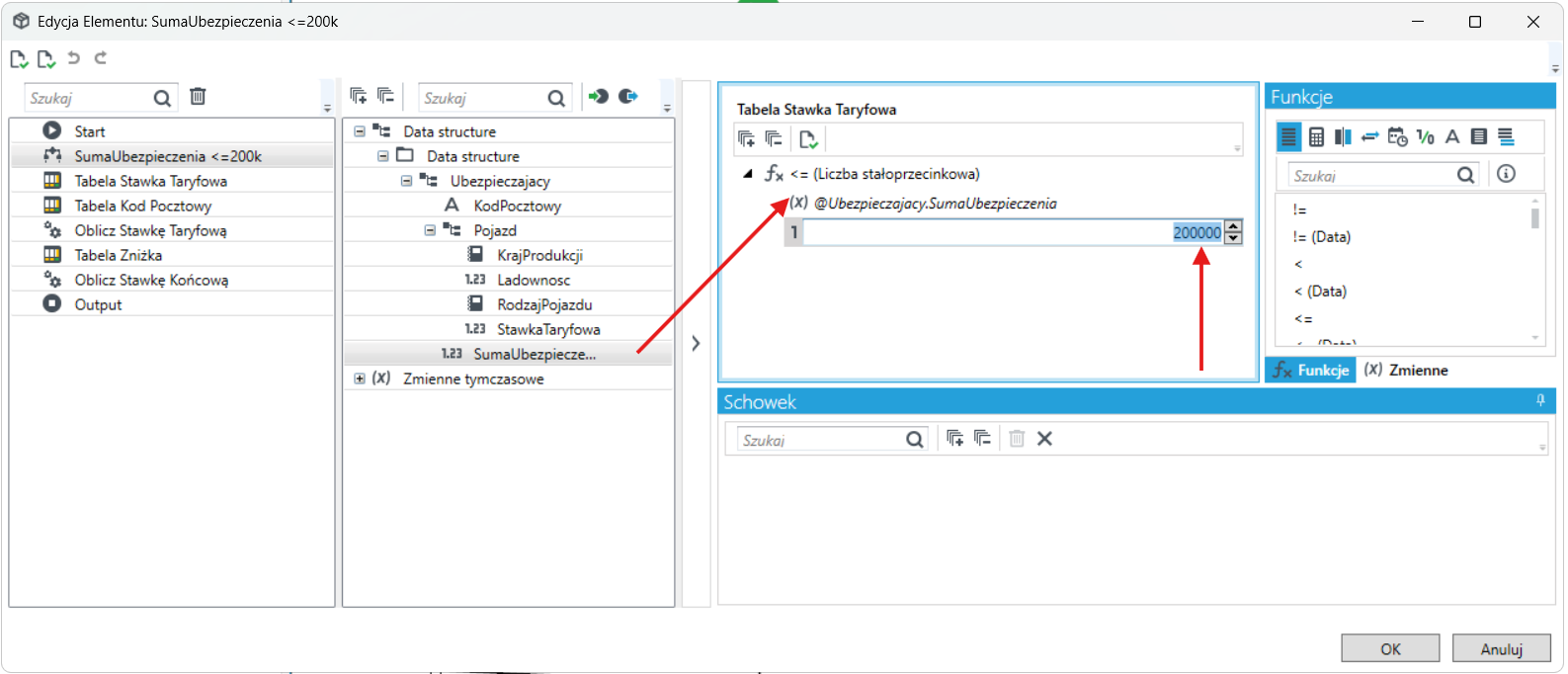Open function info icon in Funkcje panel
The height and width of the screenshot is (674, 1568).
(1506, 174)
